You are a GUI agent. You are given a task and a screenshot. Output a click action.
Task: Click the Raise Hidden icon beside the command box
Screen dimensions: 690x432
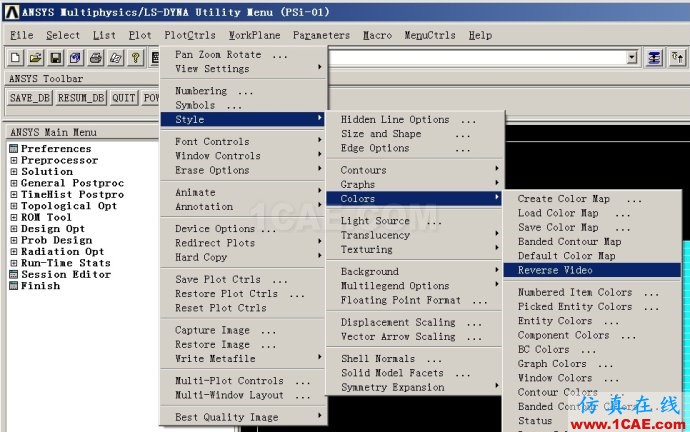click(x=654, y=58)
